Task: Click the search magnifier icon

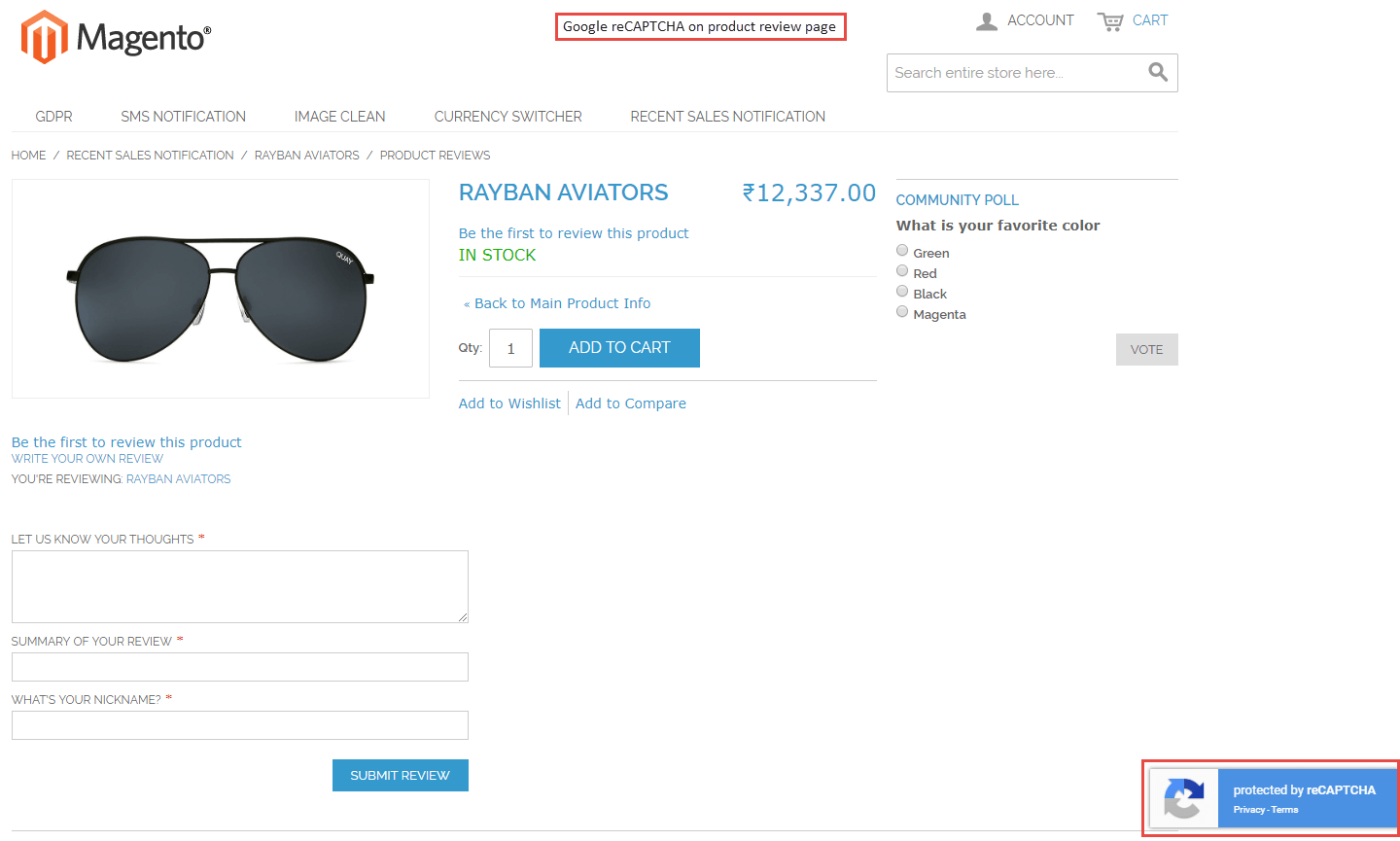Action: coord(1157,72)
